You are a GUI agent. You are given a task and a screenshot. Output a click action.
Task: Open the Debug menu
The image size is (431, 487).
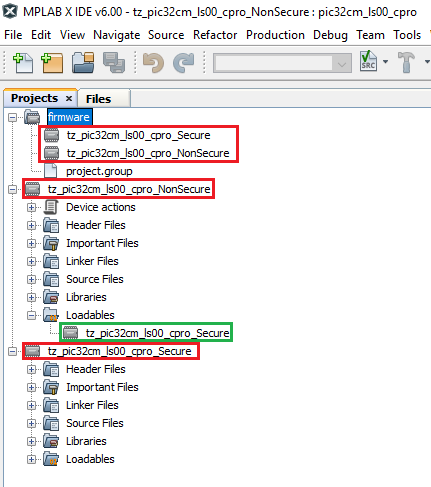click(x=330, y=35)
